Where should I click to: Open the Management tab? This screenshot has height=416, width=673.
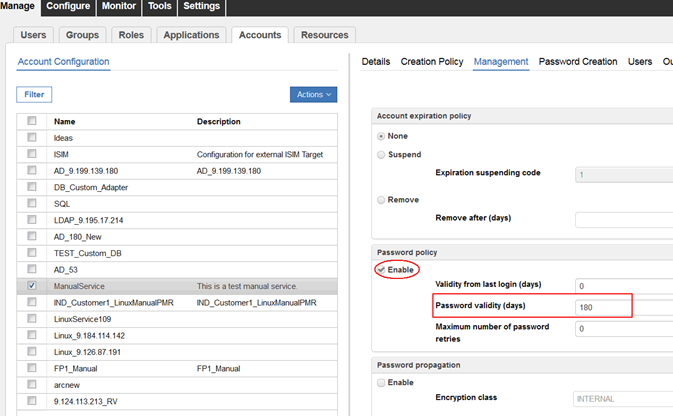pos(501,62)
